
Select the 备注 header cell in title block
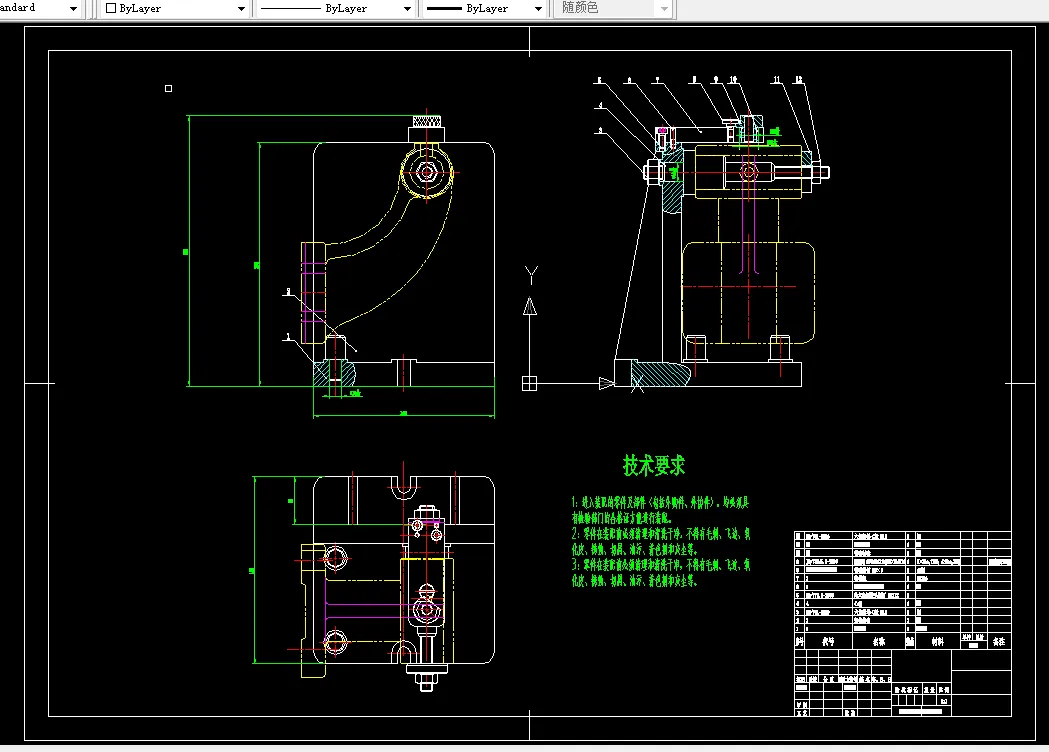[x=999, y=641]
